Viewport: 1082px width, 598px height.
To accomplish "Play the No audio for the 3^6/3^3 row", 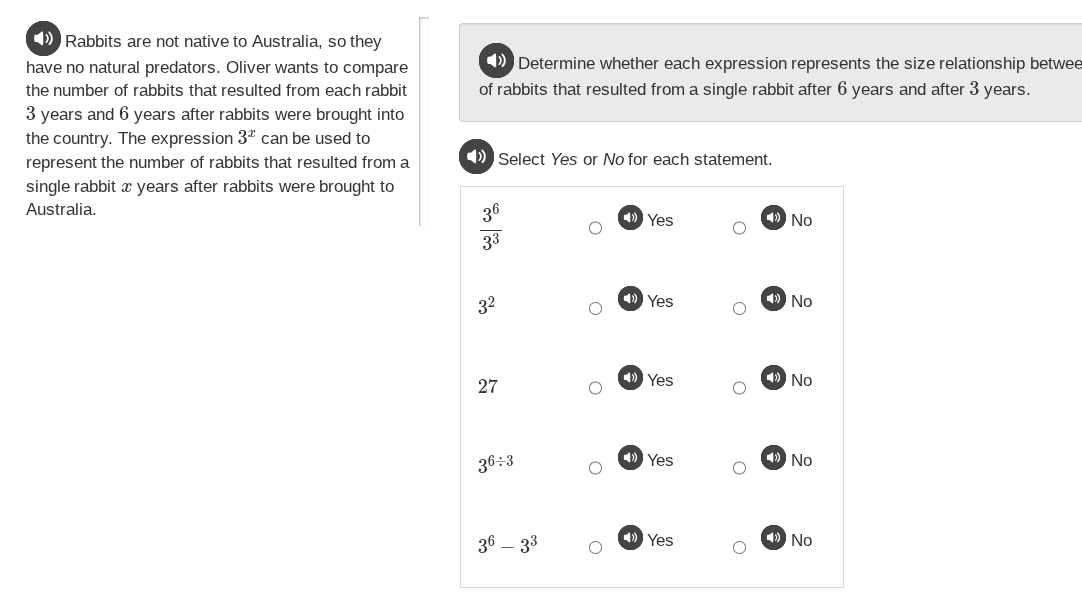I will 773,217.
